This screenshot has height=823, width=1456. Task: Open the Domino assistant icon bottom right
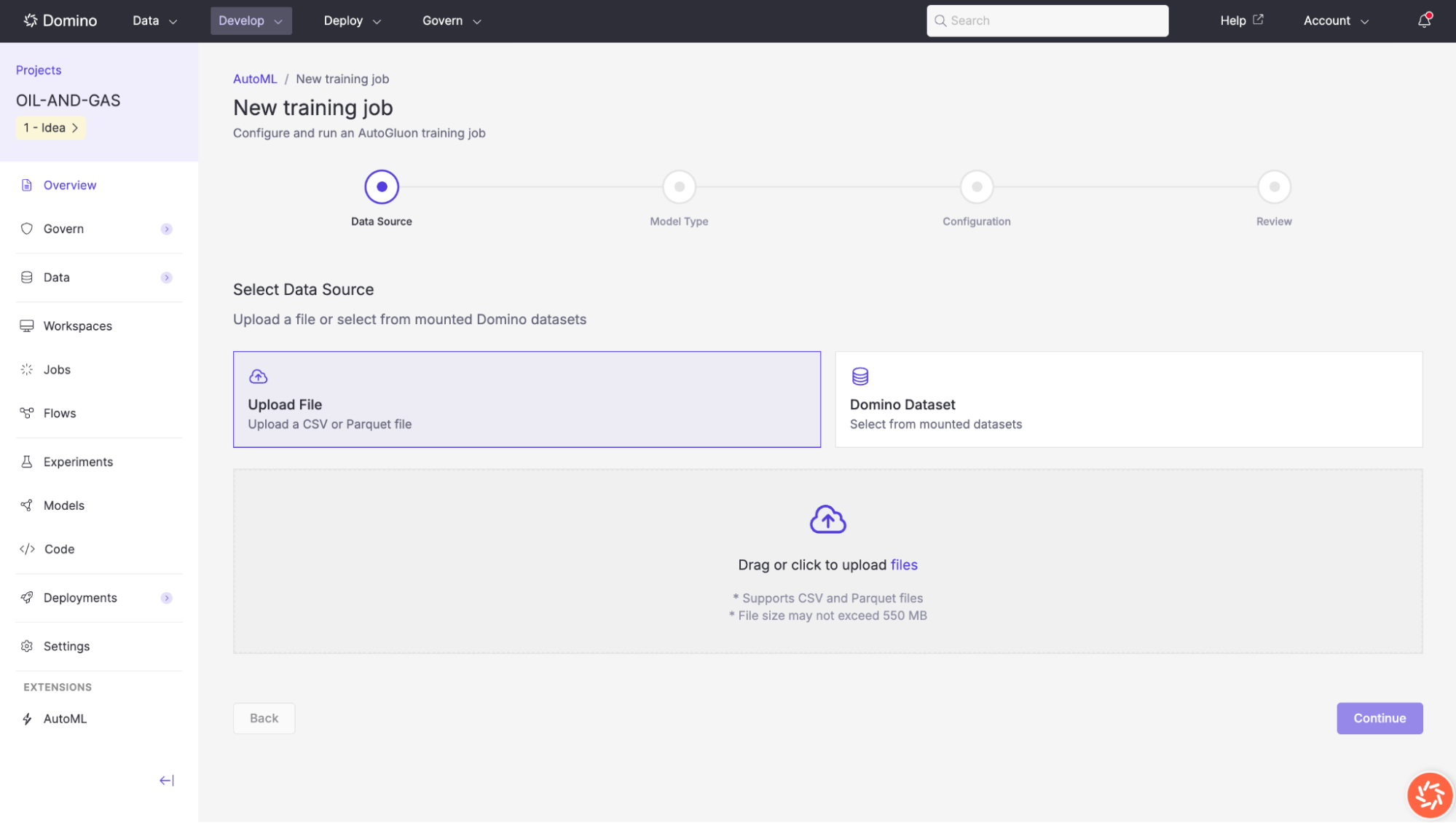tap(1429, 795)
